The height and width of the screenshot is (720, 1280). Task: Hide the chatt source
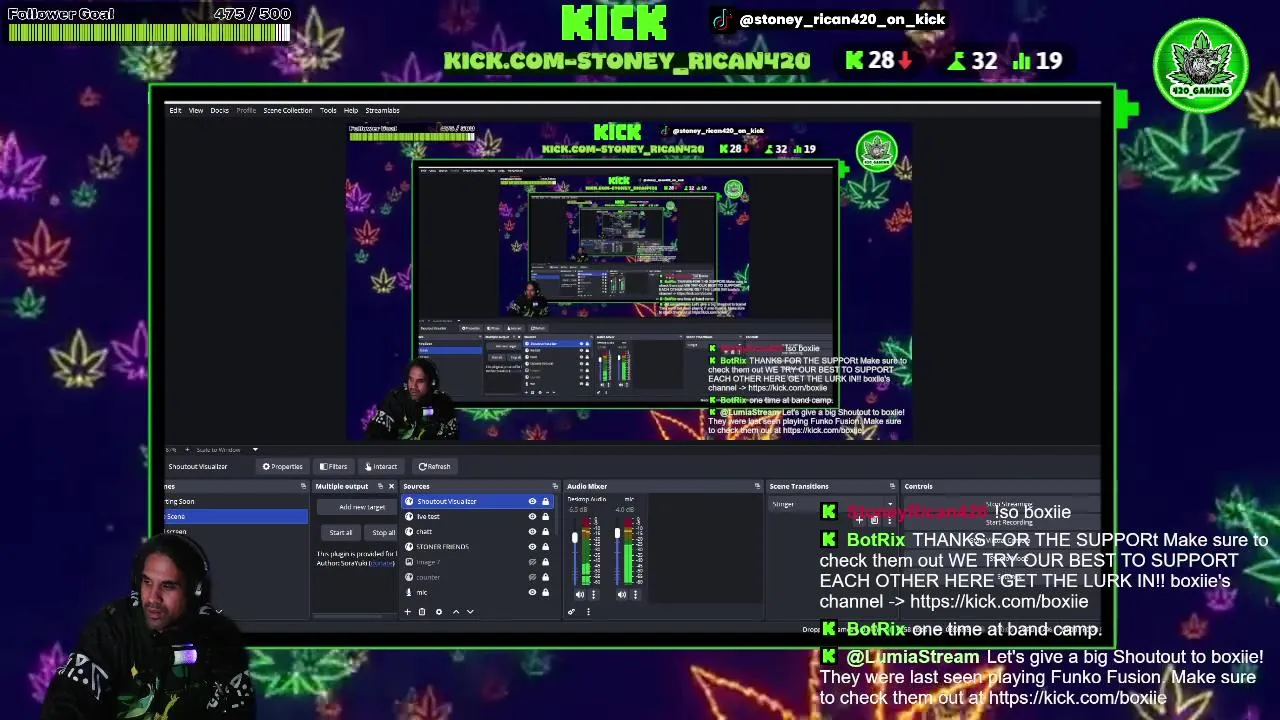532,532
